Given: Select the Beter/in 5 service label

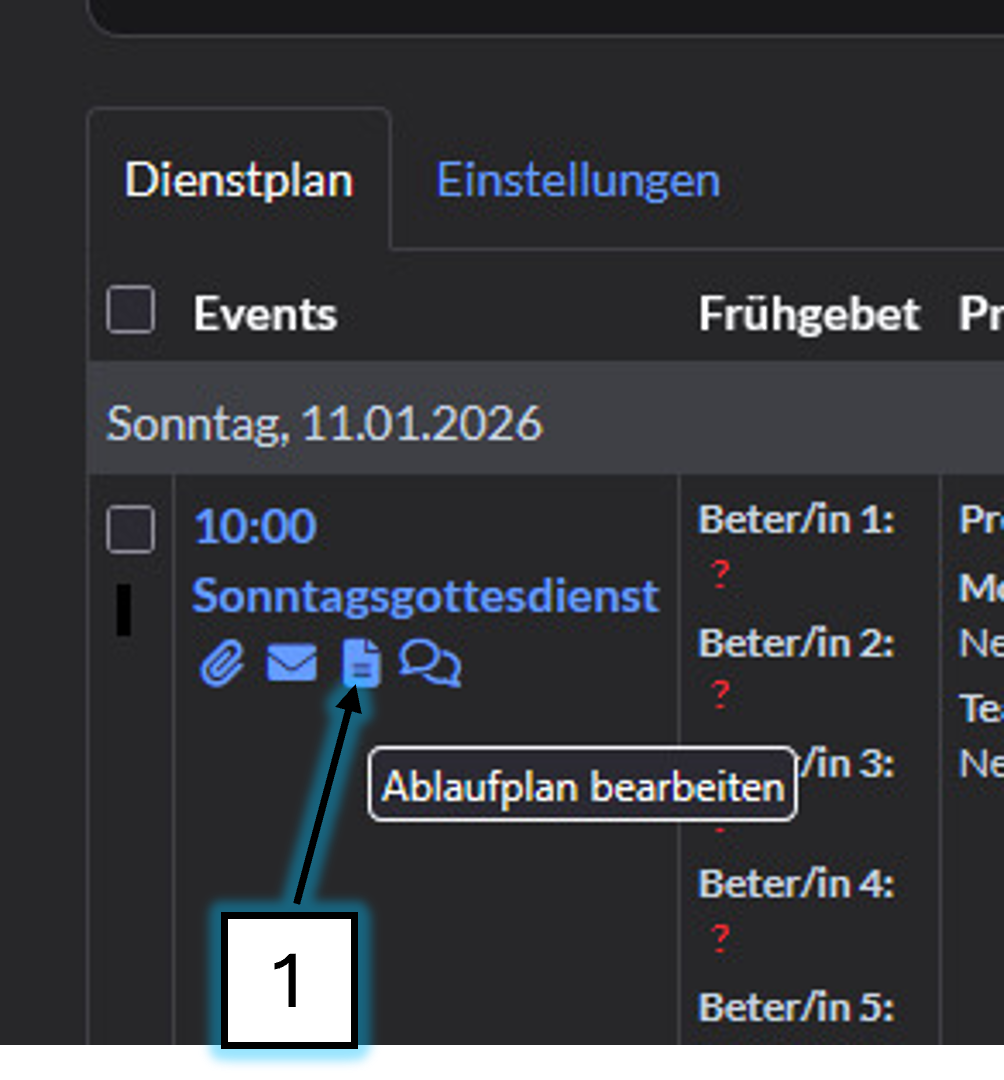Looking at the screenshot, I should 796,1006.
